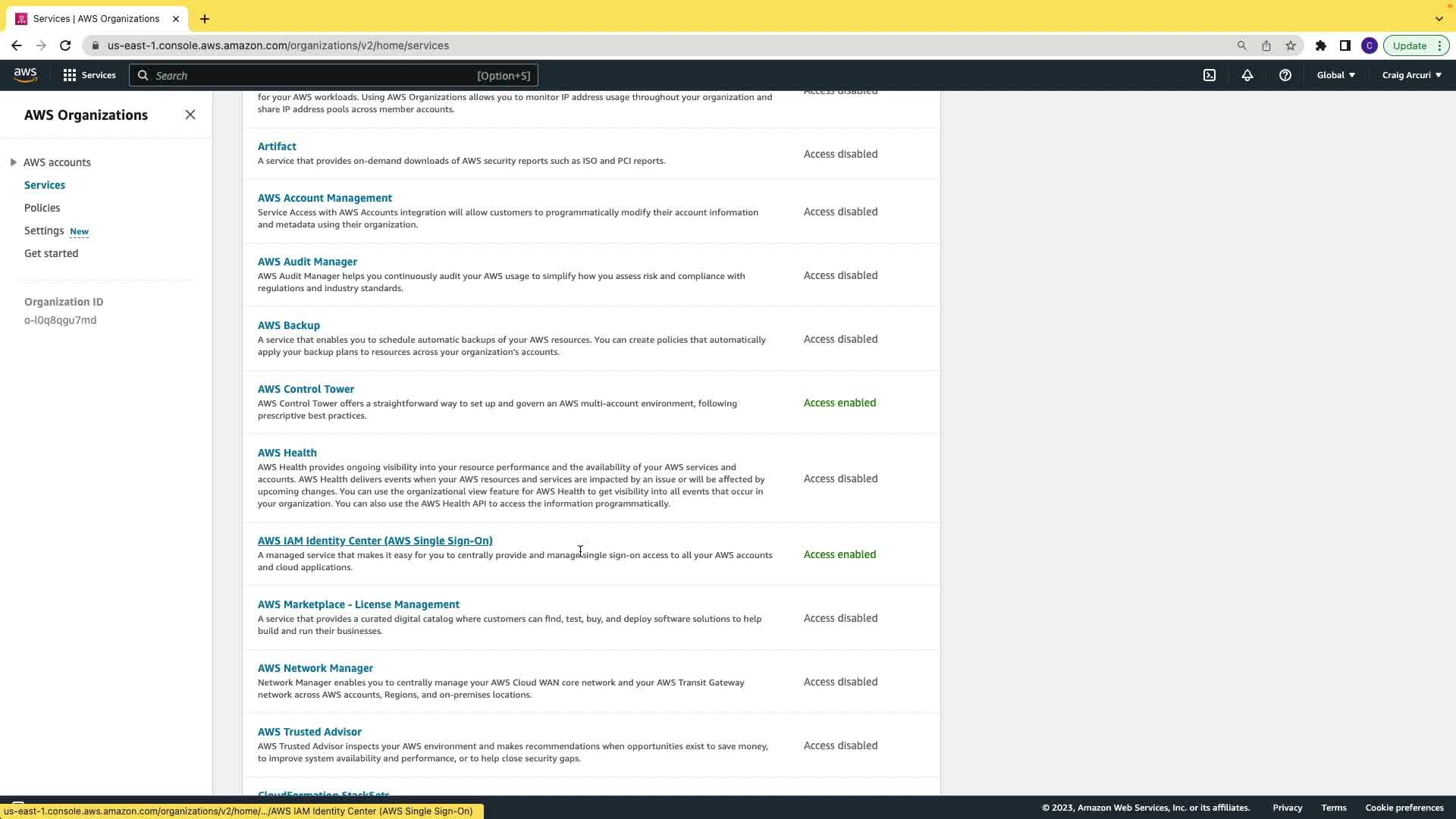Close the AWS Organizations side panel
This screenshot has height=819, width=1456.
click(190, 115)
